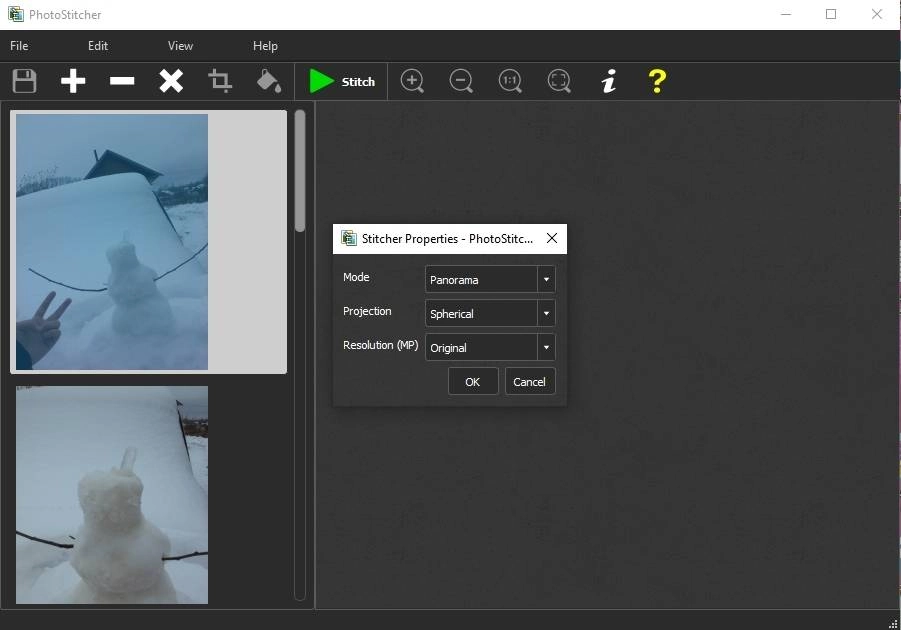Close the main PhotoStitcher window
This screenshot has height=630, width=901.
point(877,14)
